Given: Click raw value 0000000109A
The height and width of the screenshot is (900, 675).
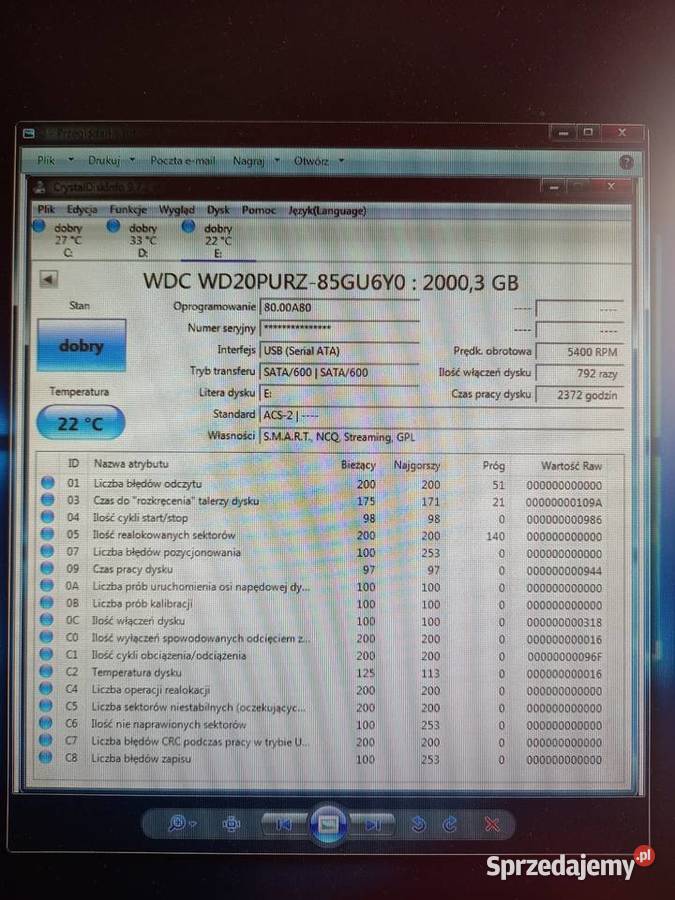Looking at the screenshot, I should coord(564,503).
